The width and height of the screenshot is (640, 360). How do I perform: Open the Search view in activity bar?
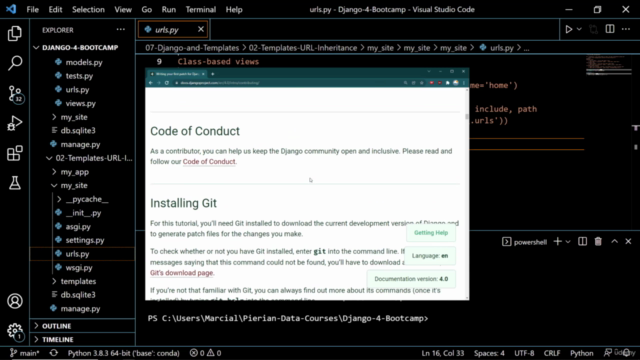coord(15,63)
